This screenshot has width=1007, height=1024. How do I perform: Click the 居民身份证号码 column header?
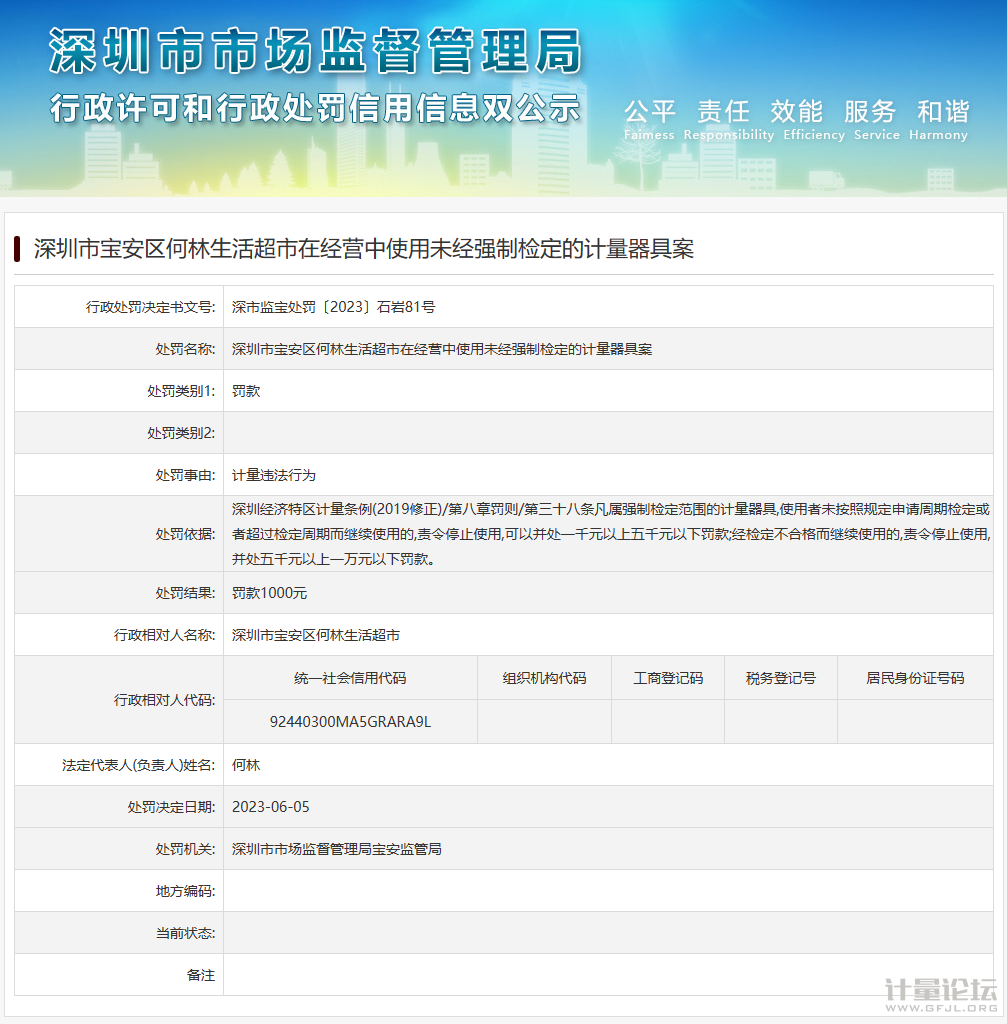(914, 678)
